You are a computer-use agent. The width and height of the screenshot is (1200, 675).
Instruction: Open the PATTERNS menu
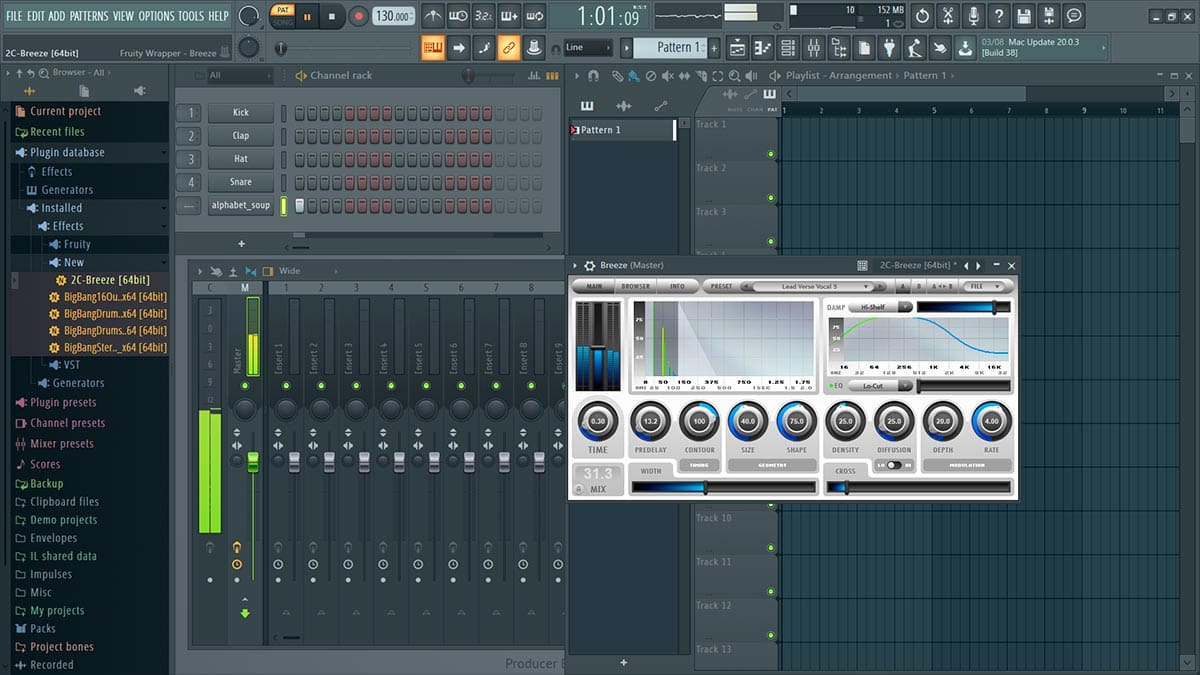pyautogui.click(x=89, y=16)
